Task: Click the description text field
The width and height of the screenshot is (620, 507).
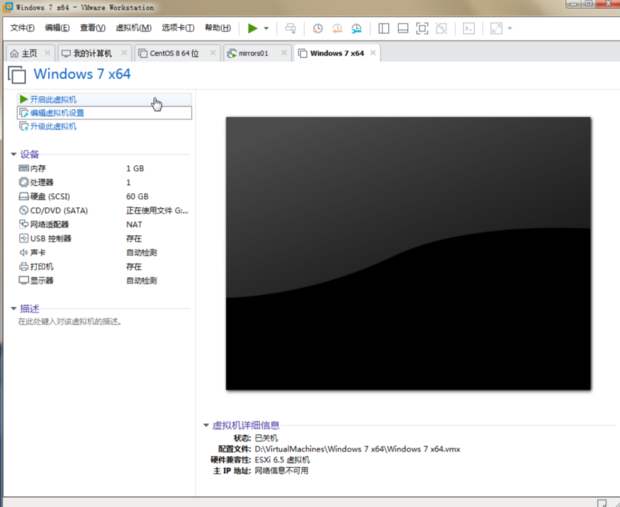Action: 70,322
